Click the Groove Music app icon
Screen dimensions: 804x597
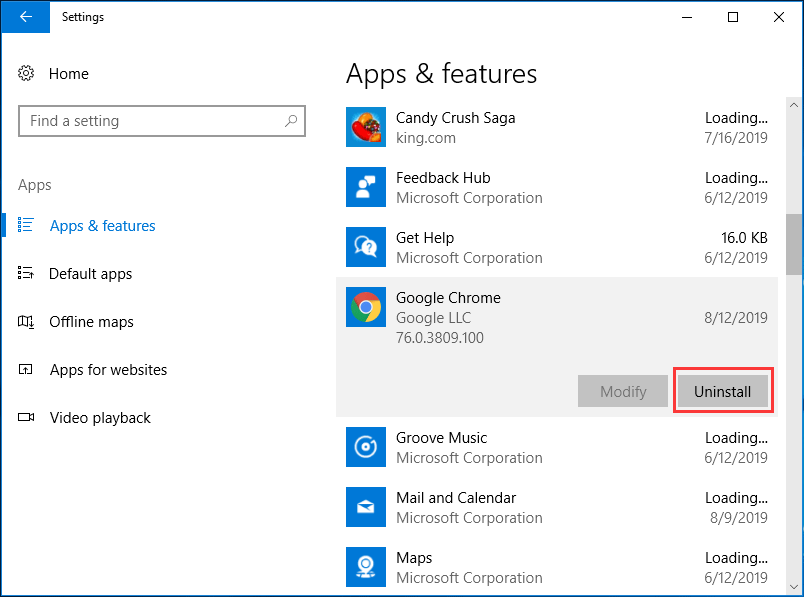point(365,447)
